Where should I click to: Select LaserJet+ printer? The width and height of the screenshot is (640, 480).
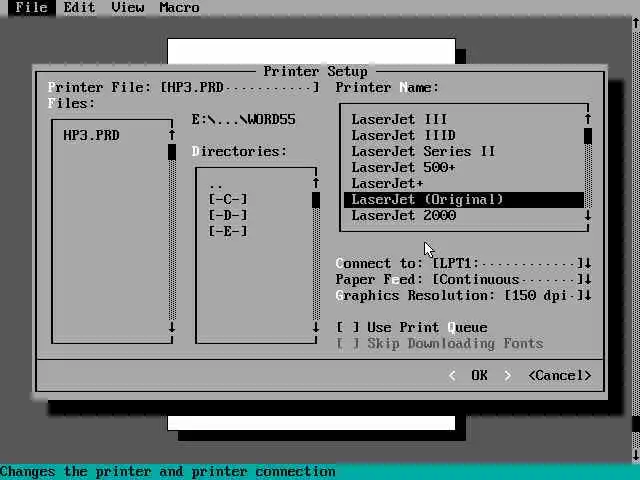click(387, 184)
